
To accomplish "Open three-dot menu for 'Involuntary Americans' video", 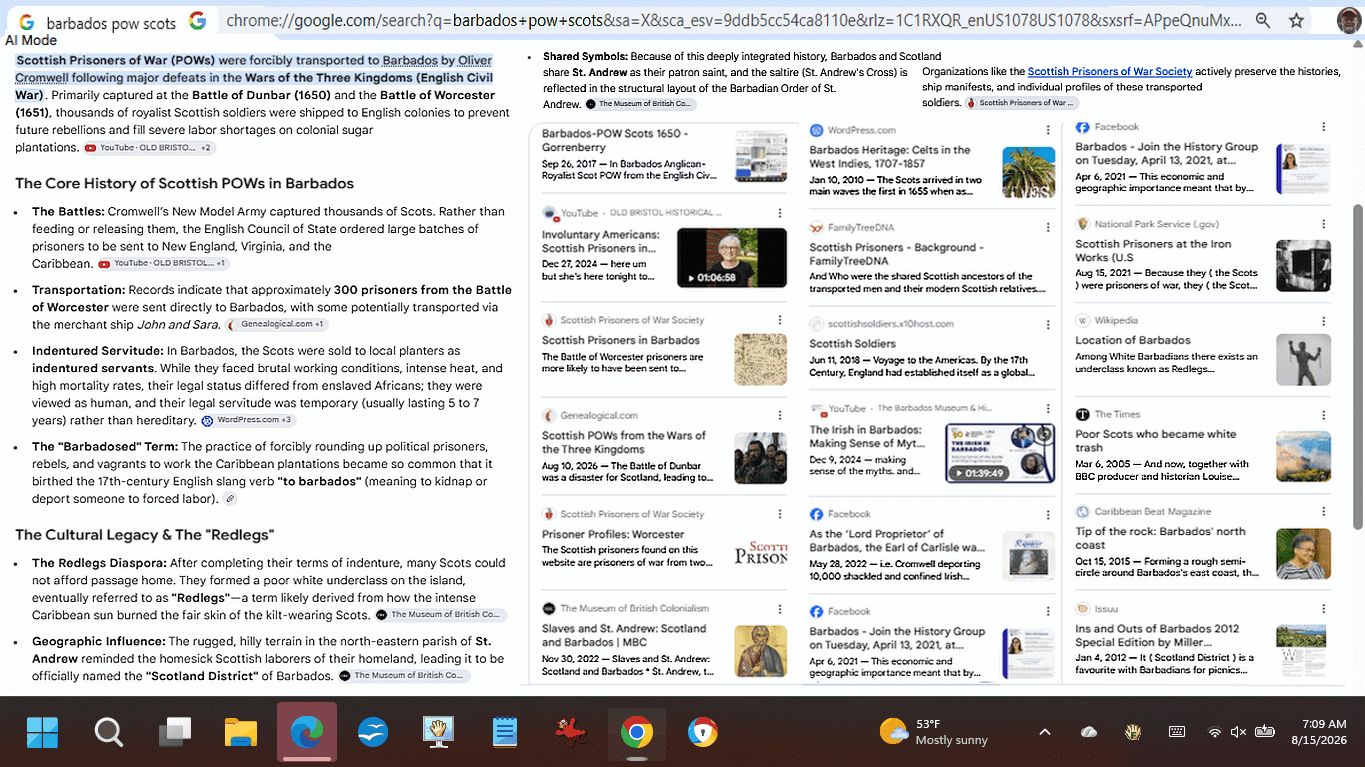I will tap(781, 213).
